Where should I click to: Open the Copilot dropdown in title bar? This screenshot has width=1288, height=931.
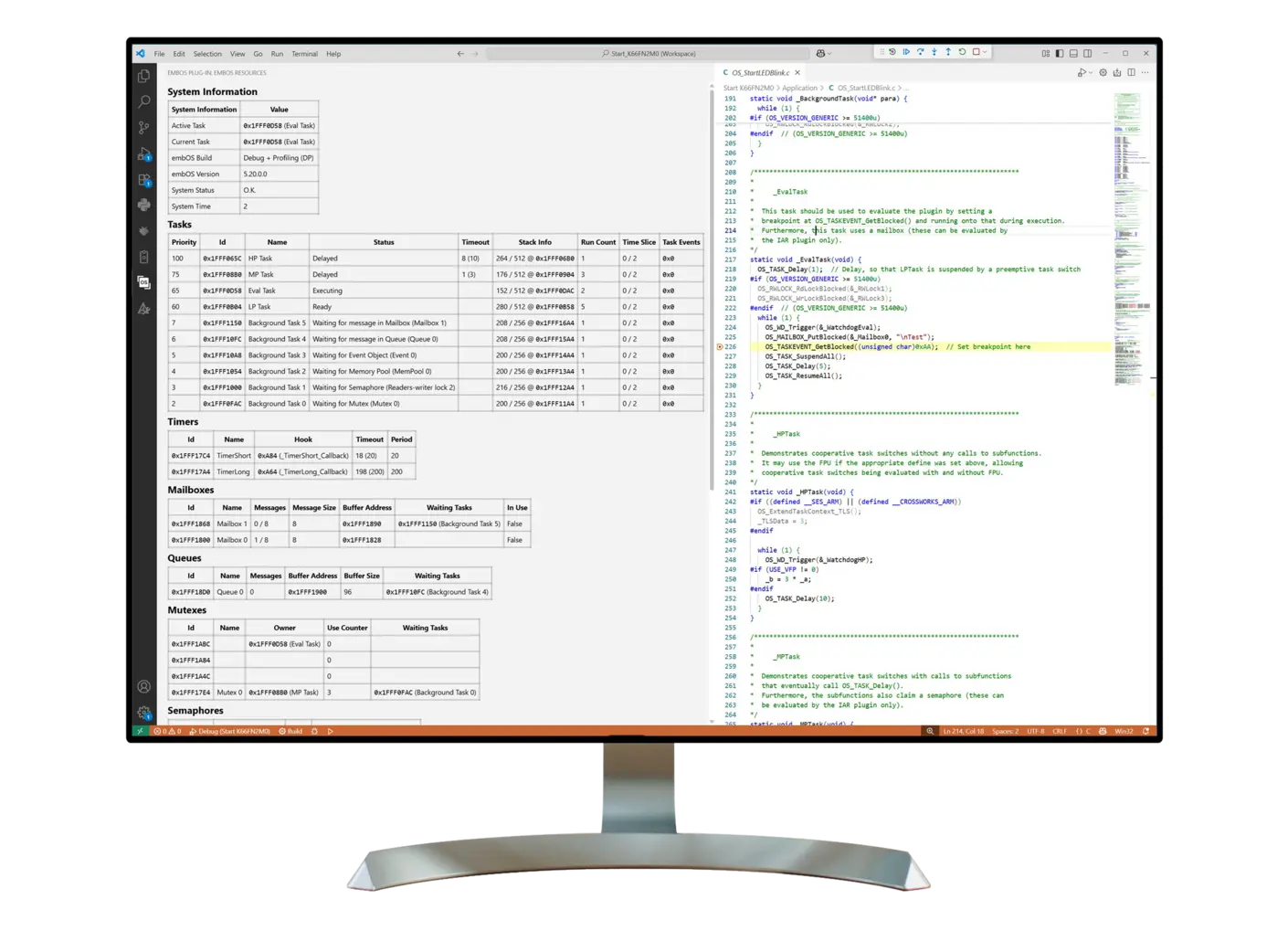click(x=829, y=53)
